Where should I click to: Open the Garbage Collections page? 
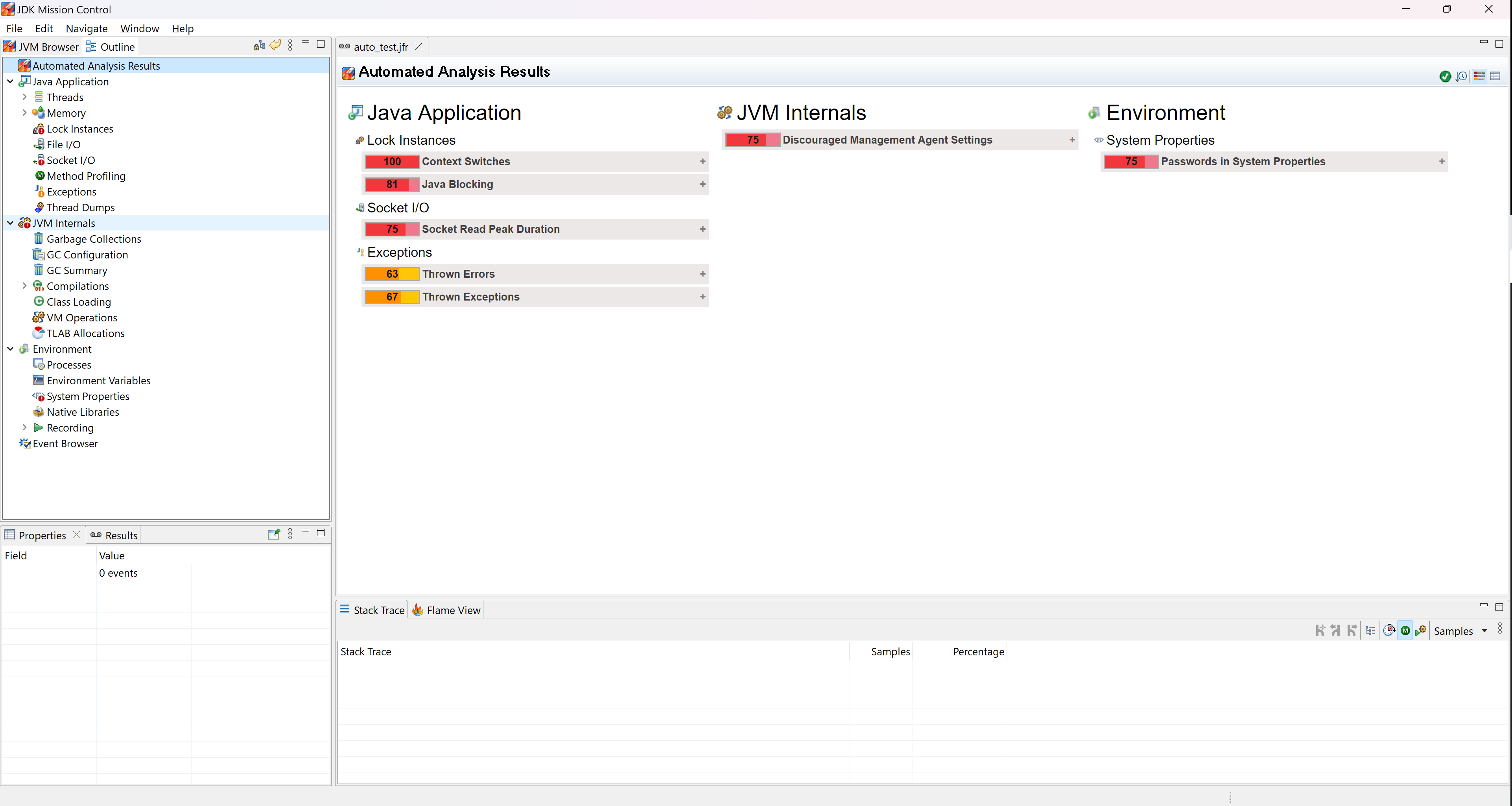point(93,239)
